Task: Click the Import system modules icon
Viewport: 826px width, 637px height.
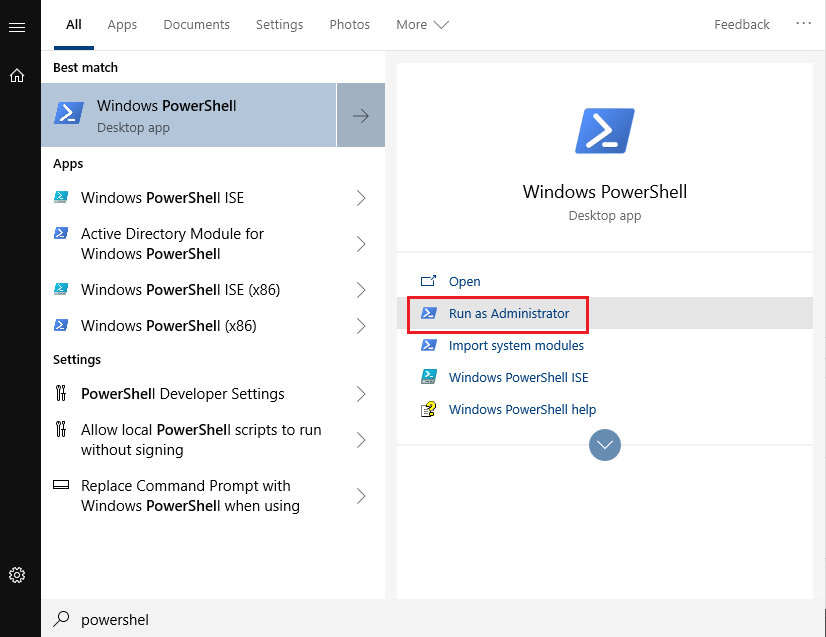Action: [x=428, y=345]
